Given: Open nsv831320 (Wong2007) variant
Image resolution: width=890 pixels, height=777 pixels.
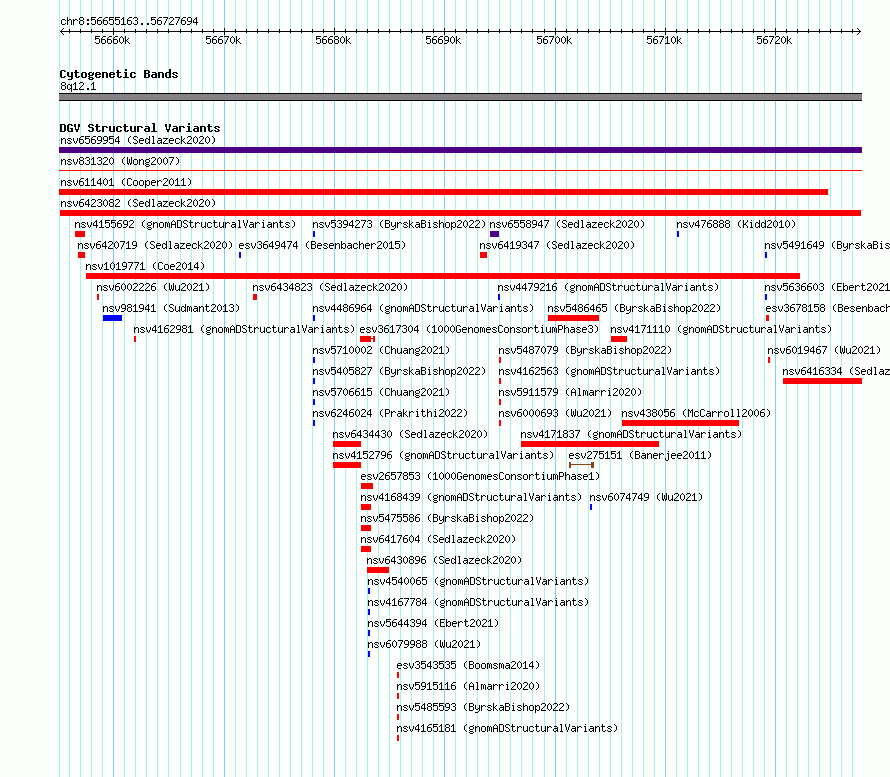Looking at the screenshot, I should point(120,161).
